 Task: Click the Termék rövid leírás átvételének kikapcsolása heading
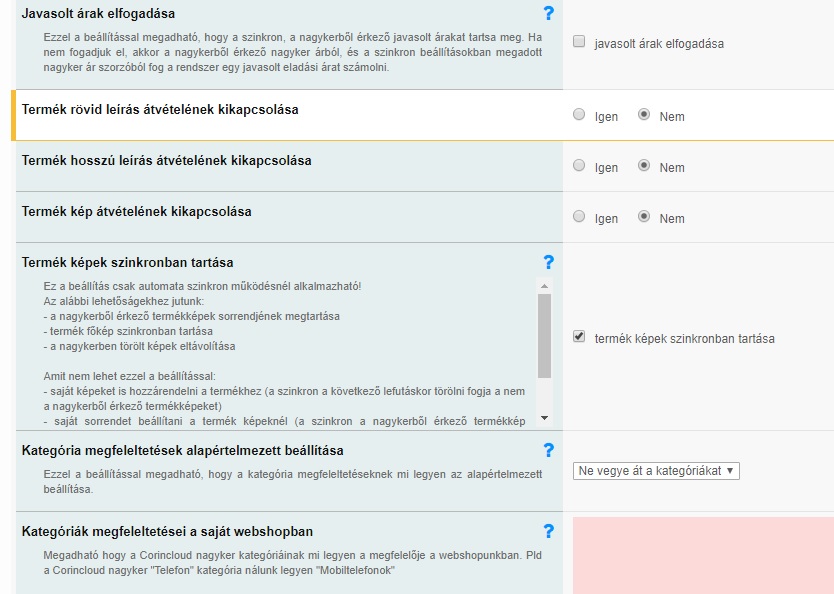(160, 109)
